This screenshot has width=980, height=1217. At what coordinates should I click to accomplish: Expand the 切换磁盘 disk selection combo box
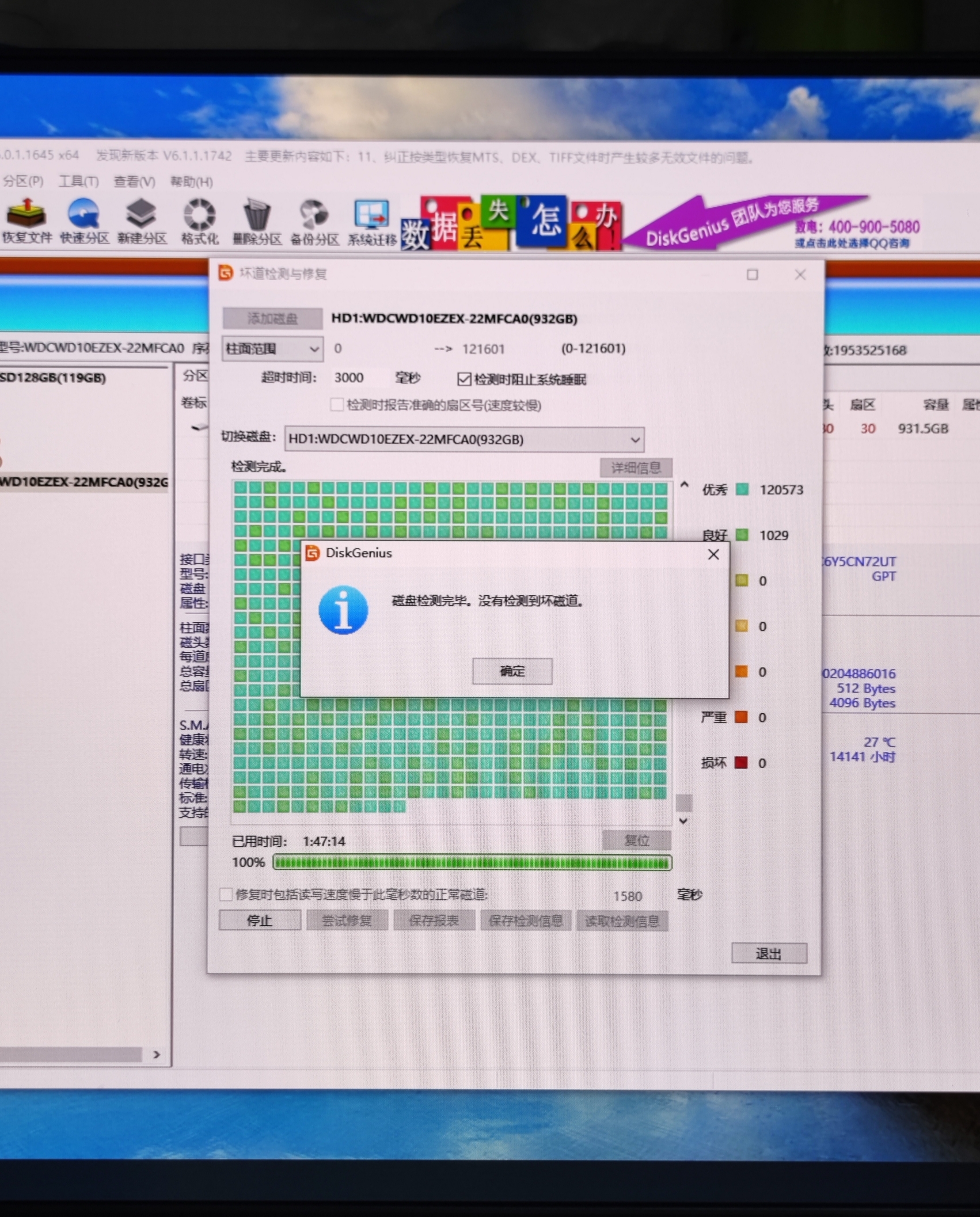coord(464,439)
